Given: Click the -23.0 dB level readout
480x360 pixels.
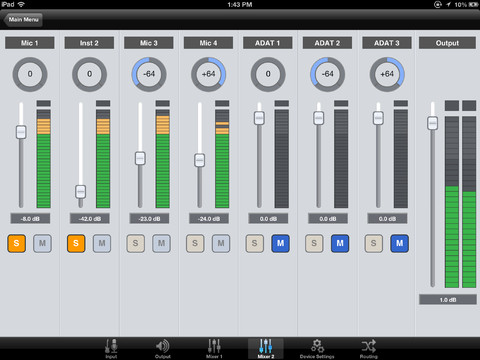Looking at the screenshot, I should point(149,219).
